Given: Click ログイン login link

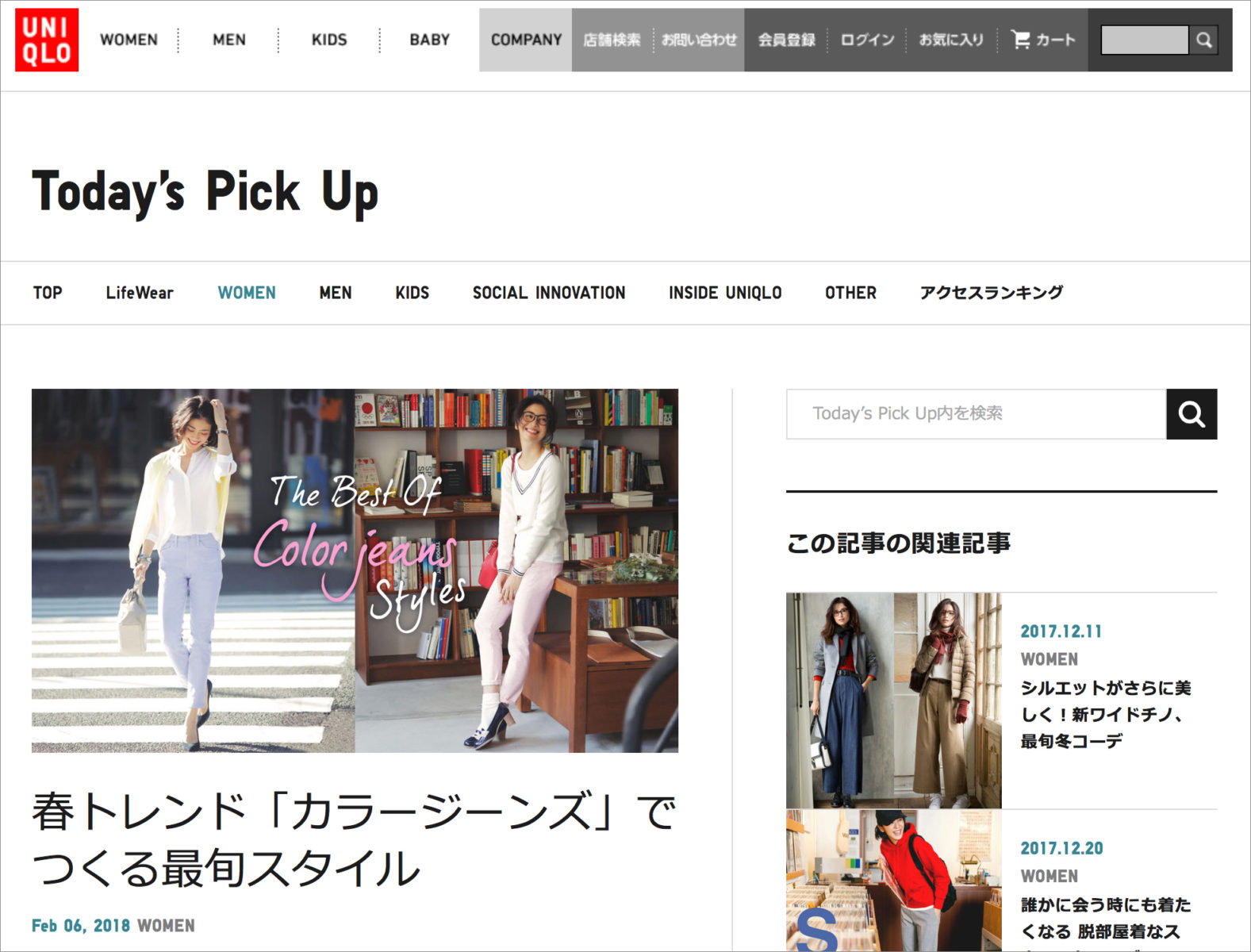Looking at the screenshot, I should pyautogui.click(x=867, y=40).
